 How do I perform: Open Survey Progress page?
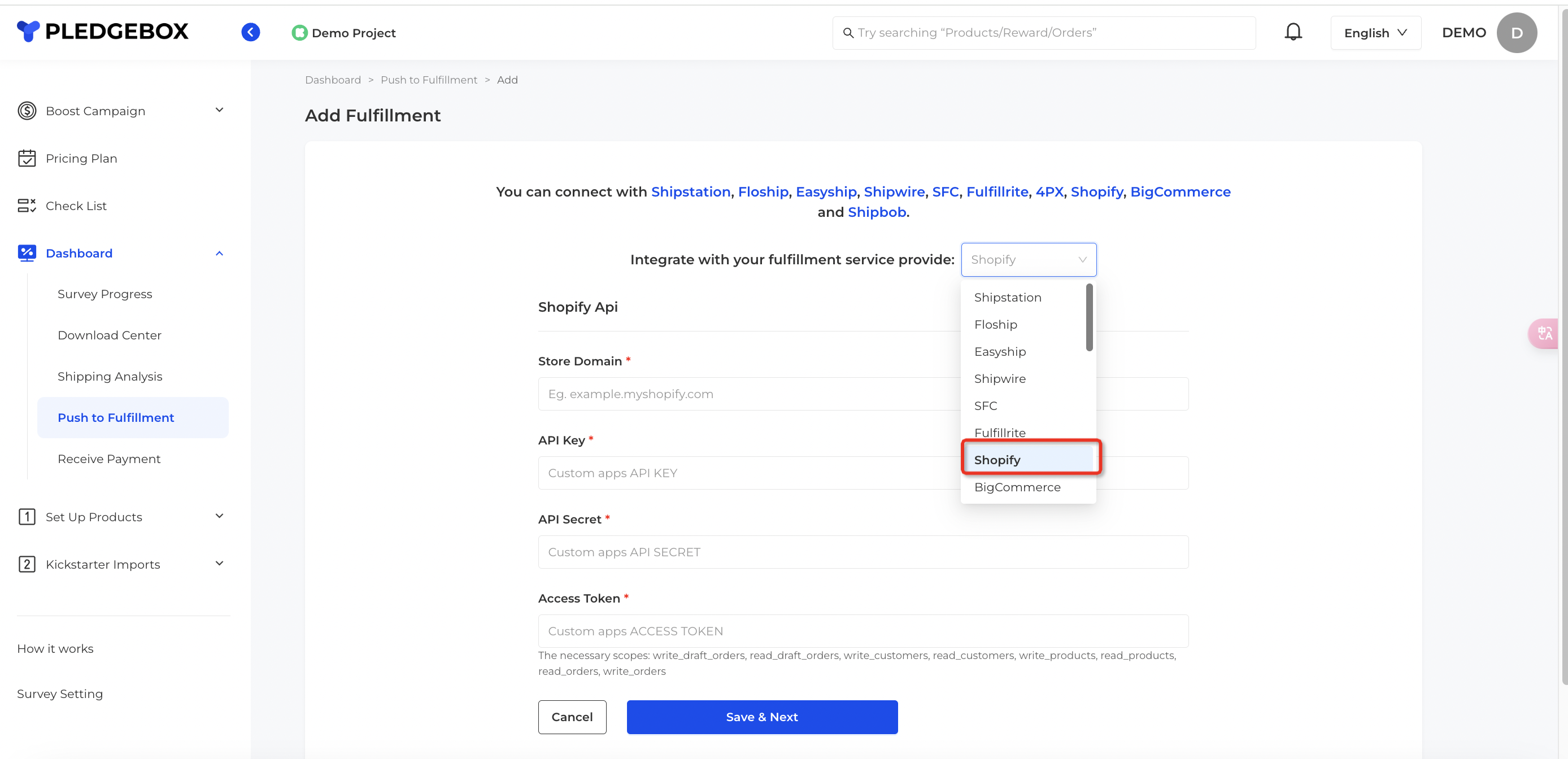click(x=104, y=294)
